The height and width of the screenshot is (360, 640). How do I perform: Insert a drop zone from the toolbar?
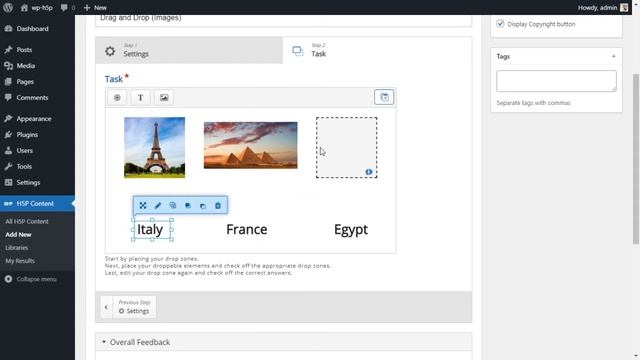[x=117, y=98]
